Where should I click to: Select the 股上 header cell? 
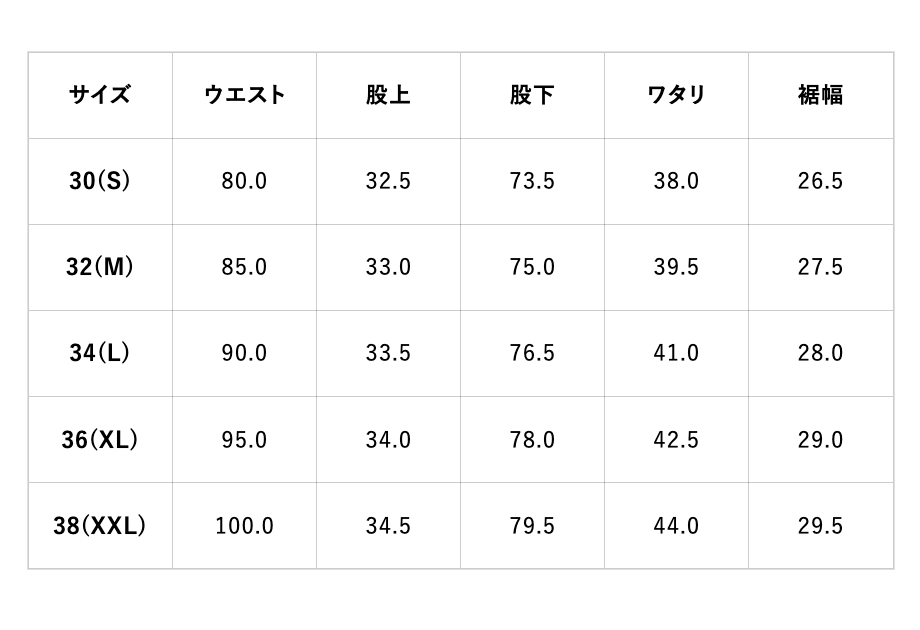388,95
